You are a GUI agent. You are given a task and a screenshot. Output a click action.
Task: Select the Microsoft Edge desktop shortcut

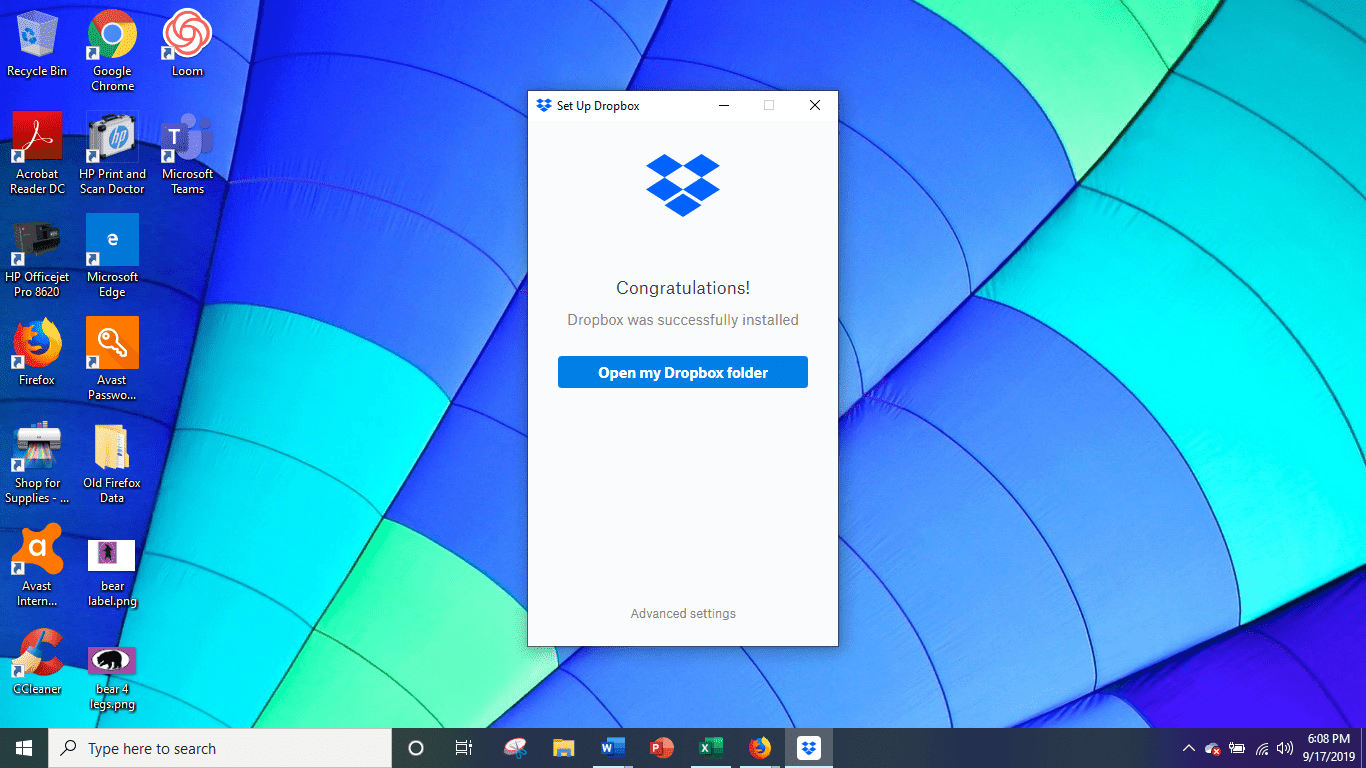[112, 256]
